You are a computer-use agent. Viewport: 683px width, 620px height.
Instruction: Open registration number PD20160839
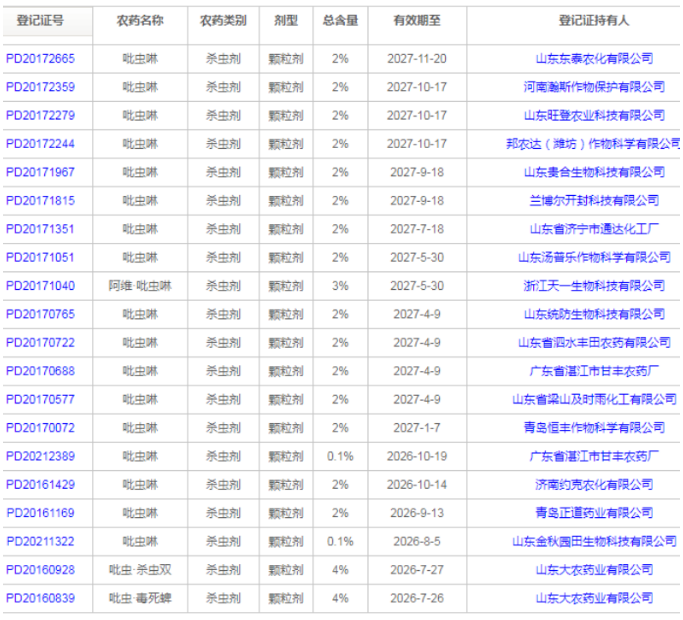41,598
